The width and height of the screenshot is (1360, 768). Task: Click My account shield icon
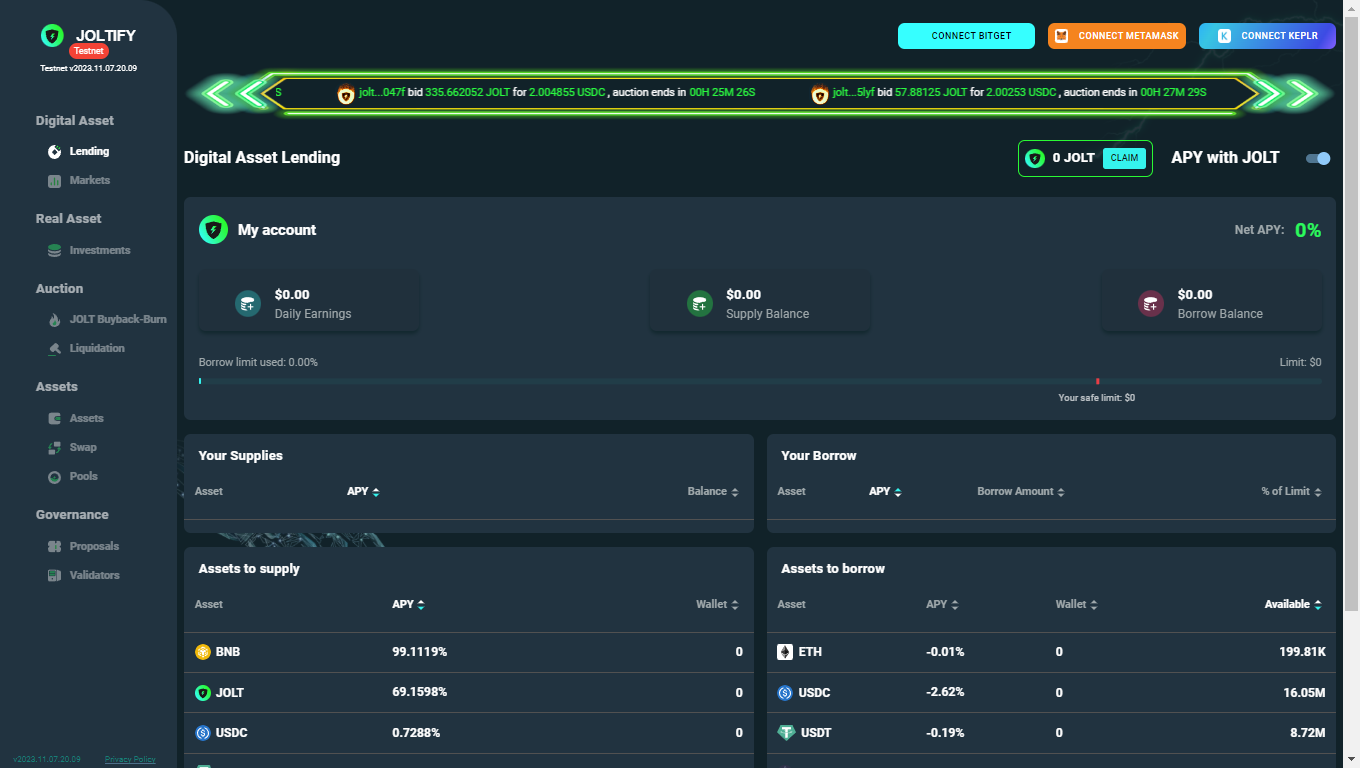(213, 230)
